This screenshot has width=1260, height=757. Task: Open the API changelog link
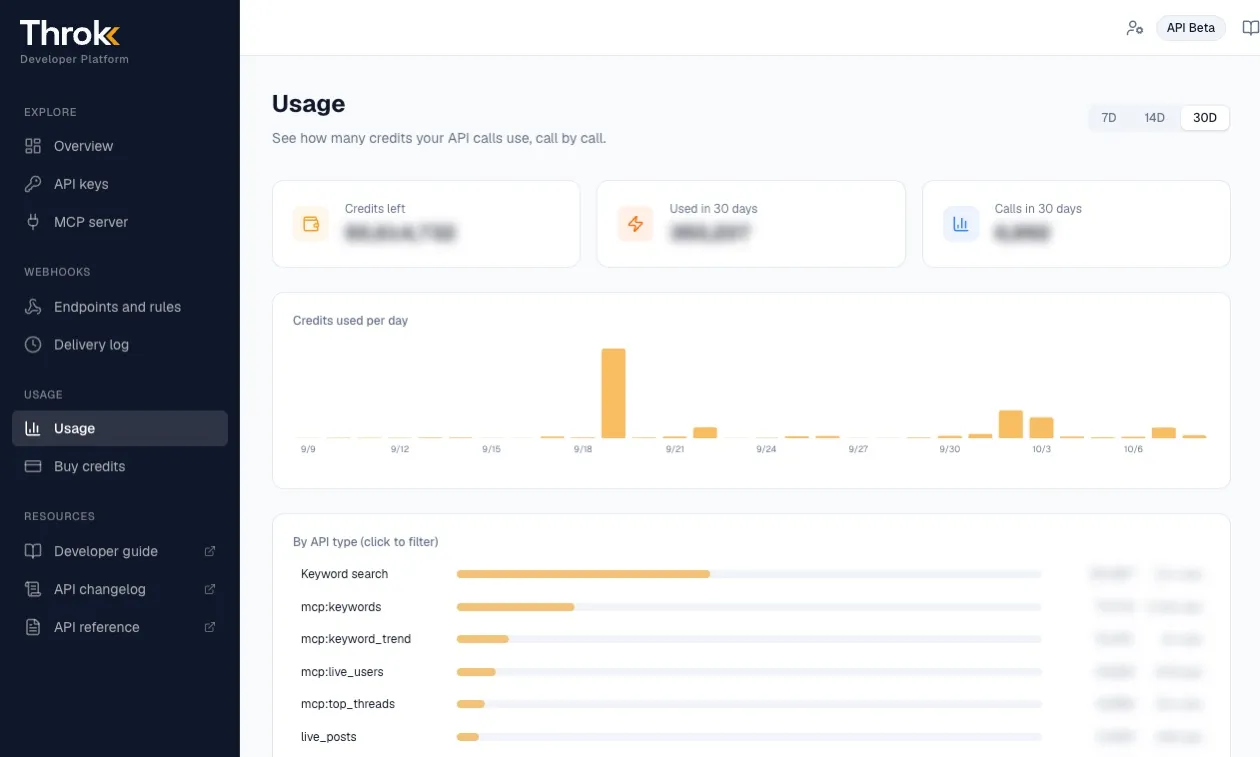[120, 589]
